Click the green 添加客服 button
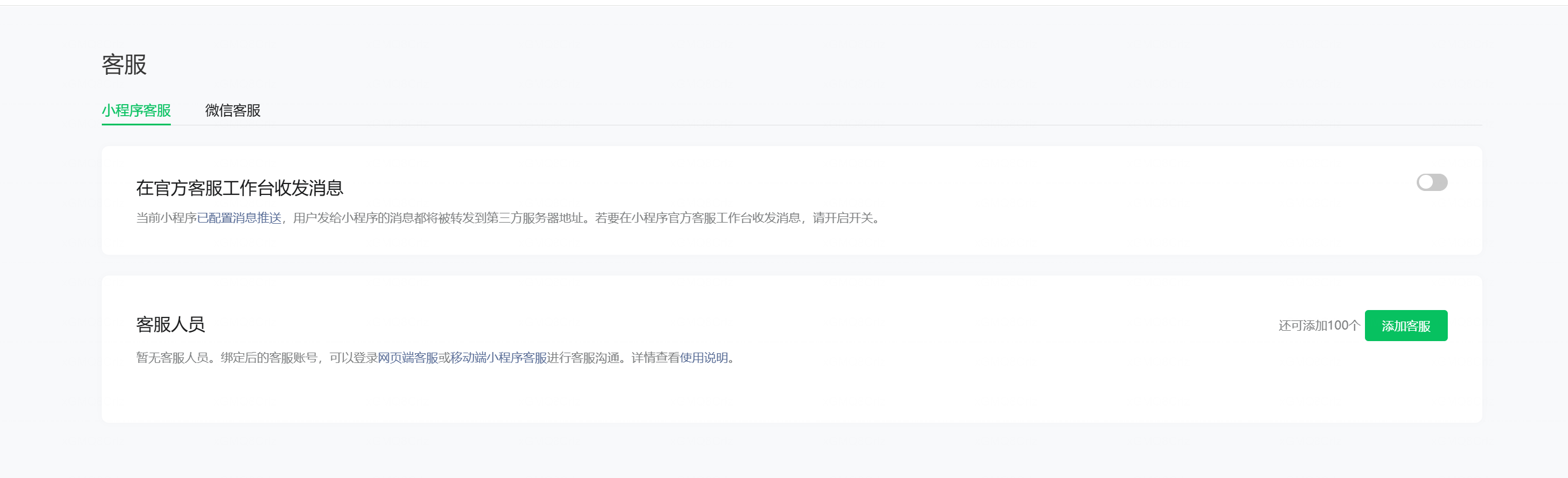Image resolution: width=1568 pixels, height=478 pixels. coord(1405,326)
